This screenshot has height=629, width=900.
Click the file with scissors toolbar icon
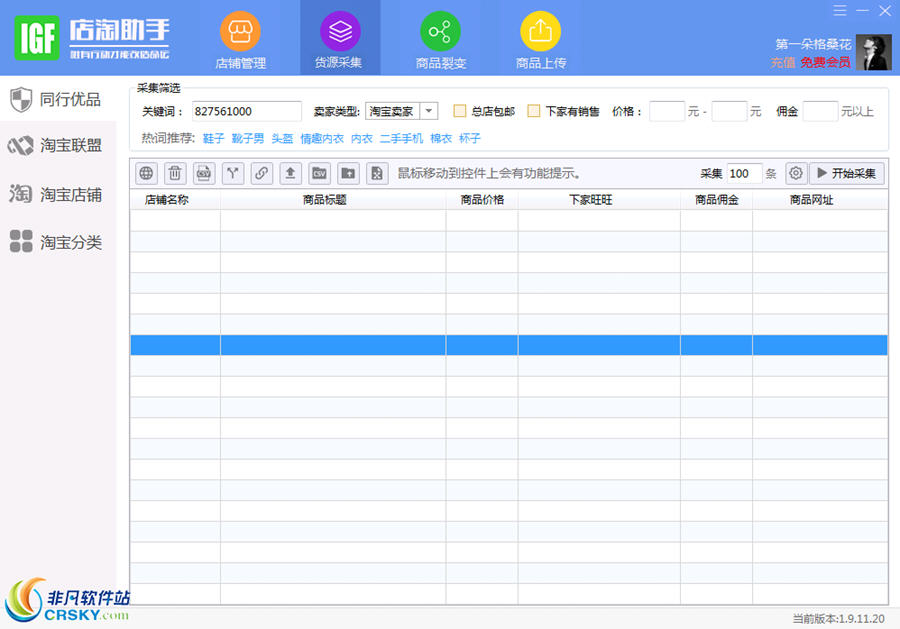click(x=377, y=173)
